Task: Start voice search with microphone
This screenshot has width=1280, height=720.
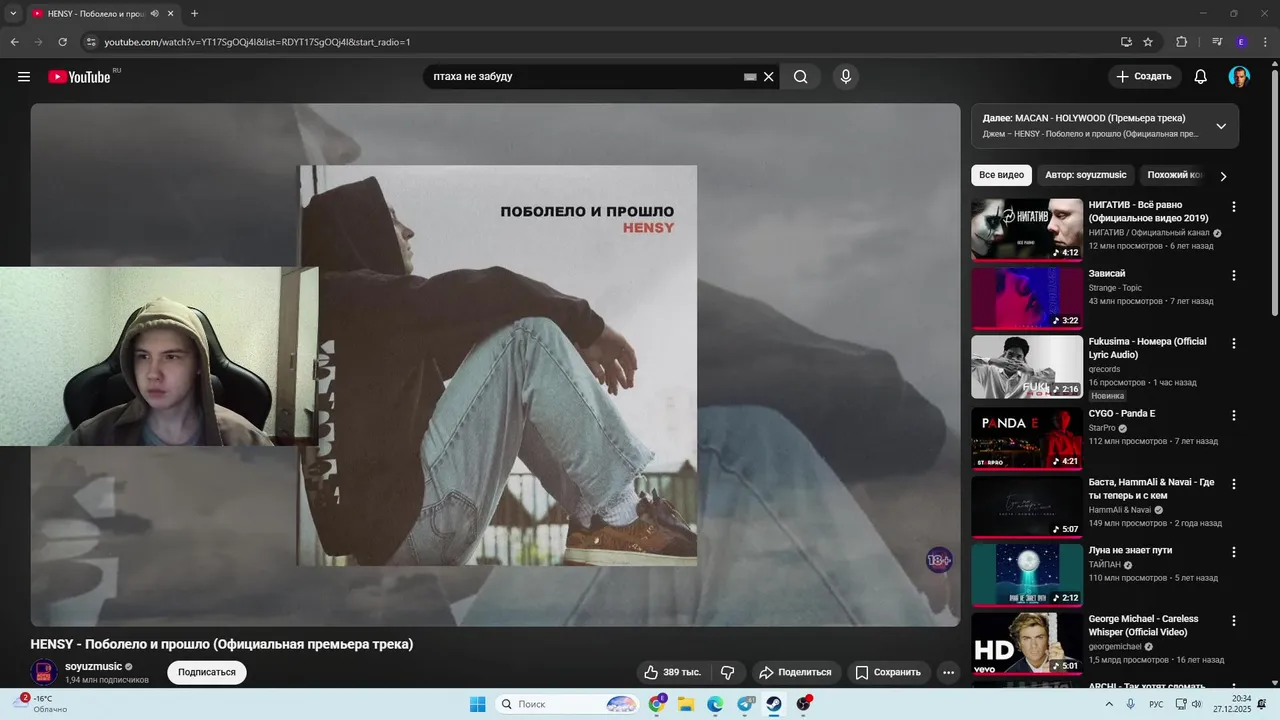Action: [x=846, y=77]
